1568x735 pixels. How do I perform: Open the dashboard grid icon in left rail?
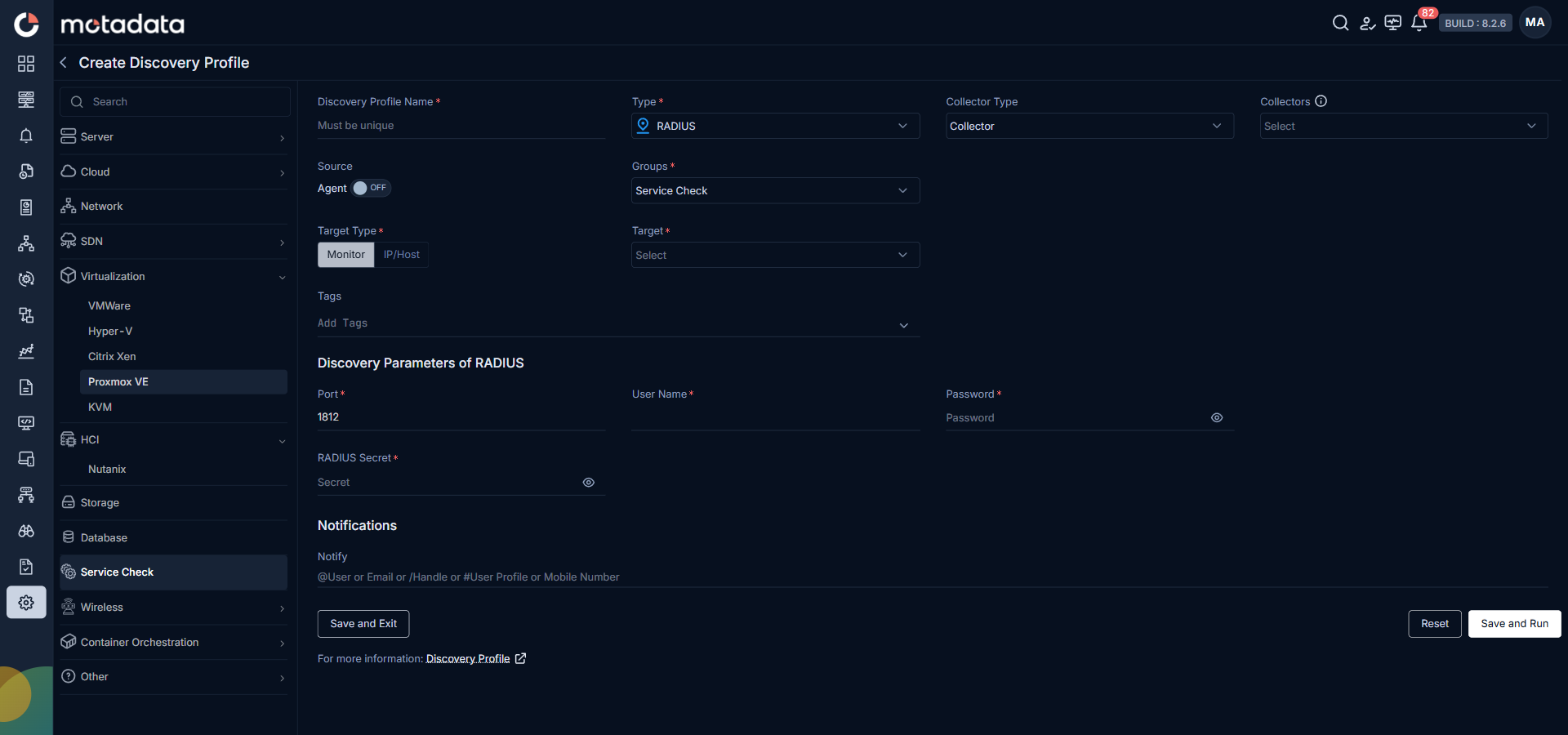coord(26,64)
